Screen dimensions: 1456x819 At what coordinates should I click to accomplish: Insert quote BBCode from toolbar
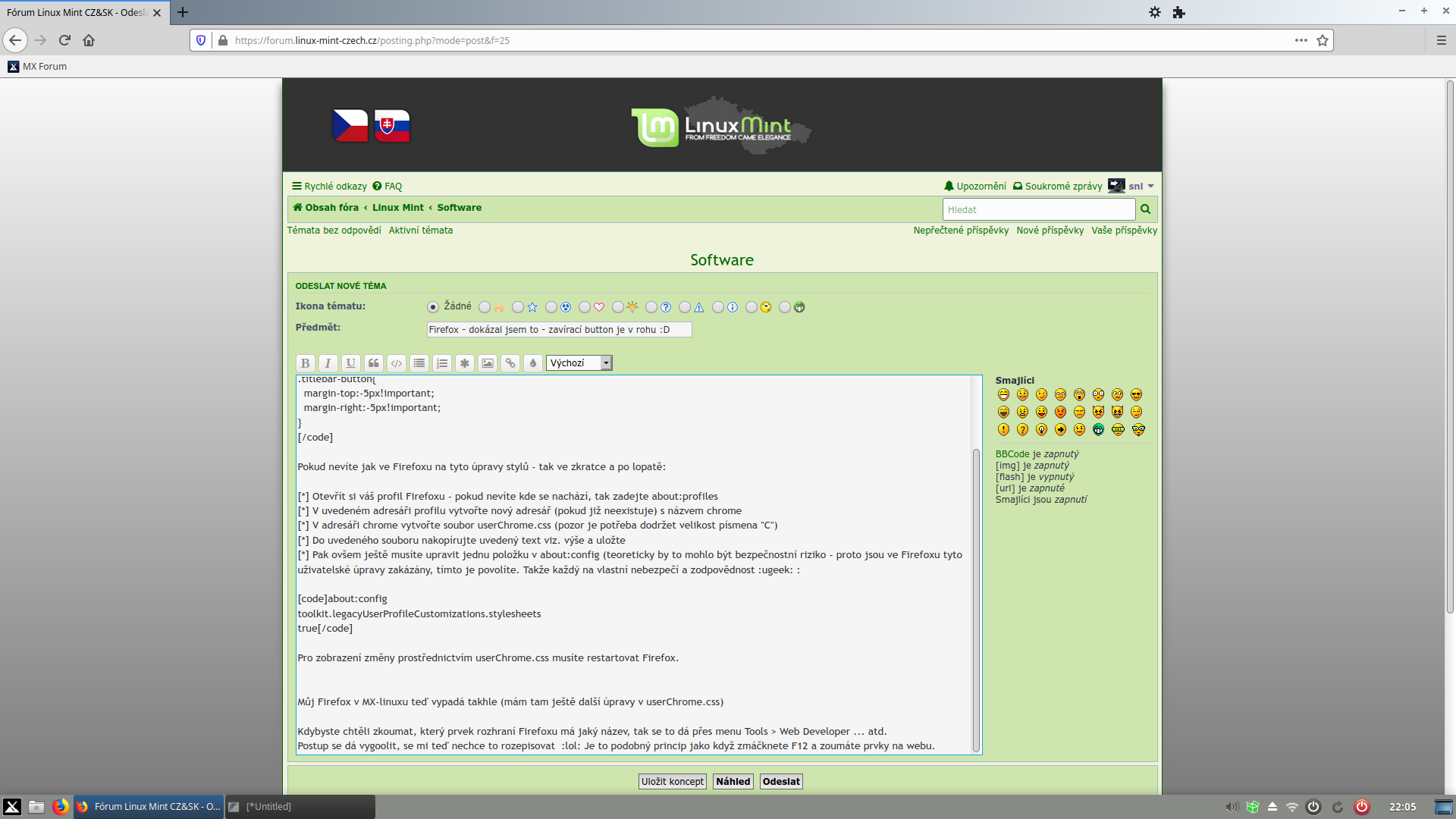[373, 363]
